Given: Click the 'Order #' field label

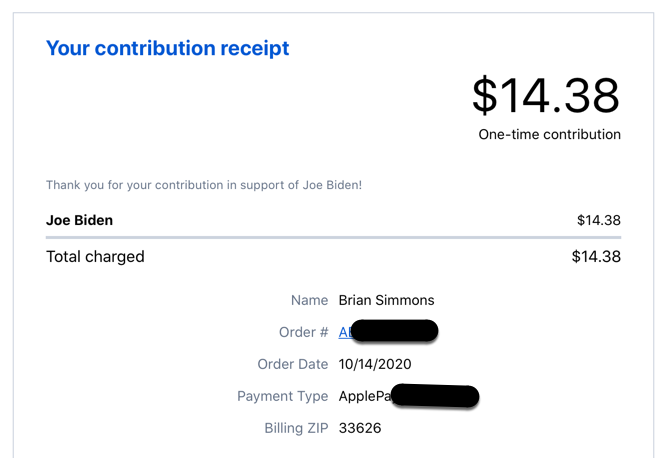Looking at the screenshot, I should pyautogui.click(x=303, y=332).
